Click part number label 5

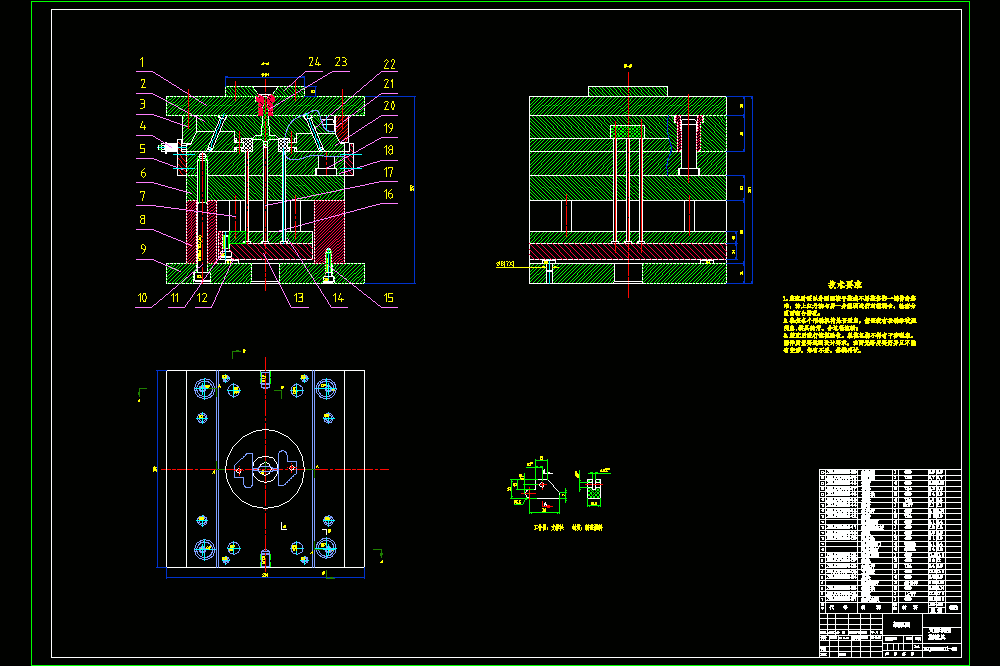click(143, 149)
